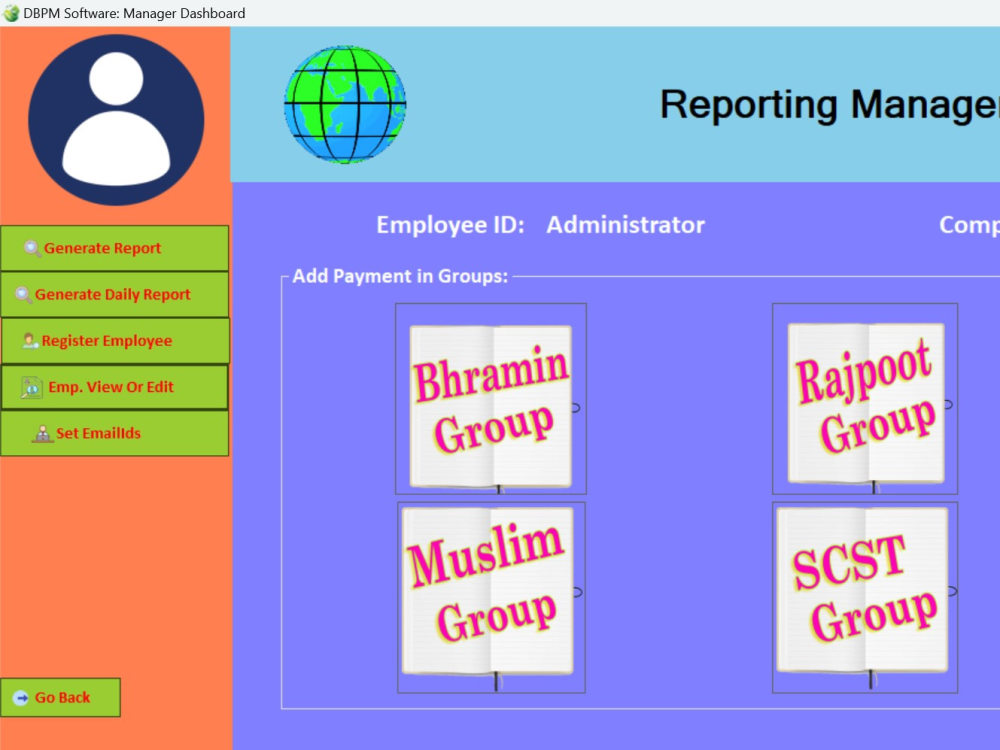Click the globe logo icon

tap(345, 105)
